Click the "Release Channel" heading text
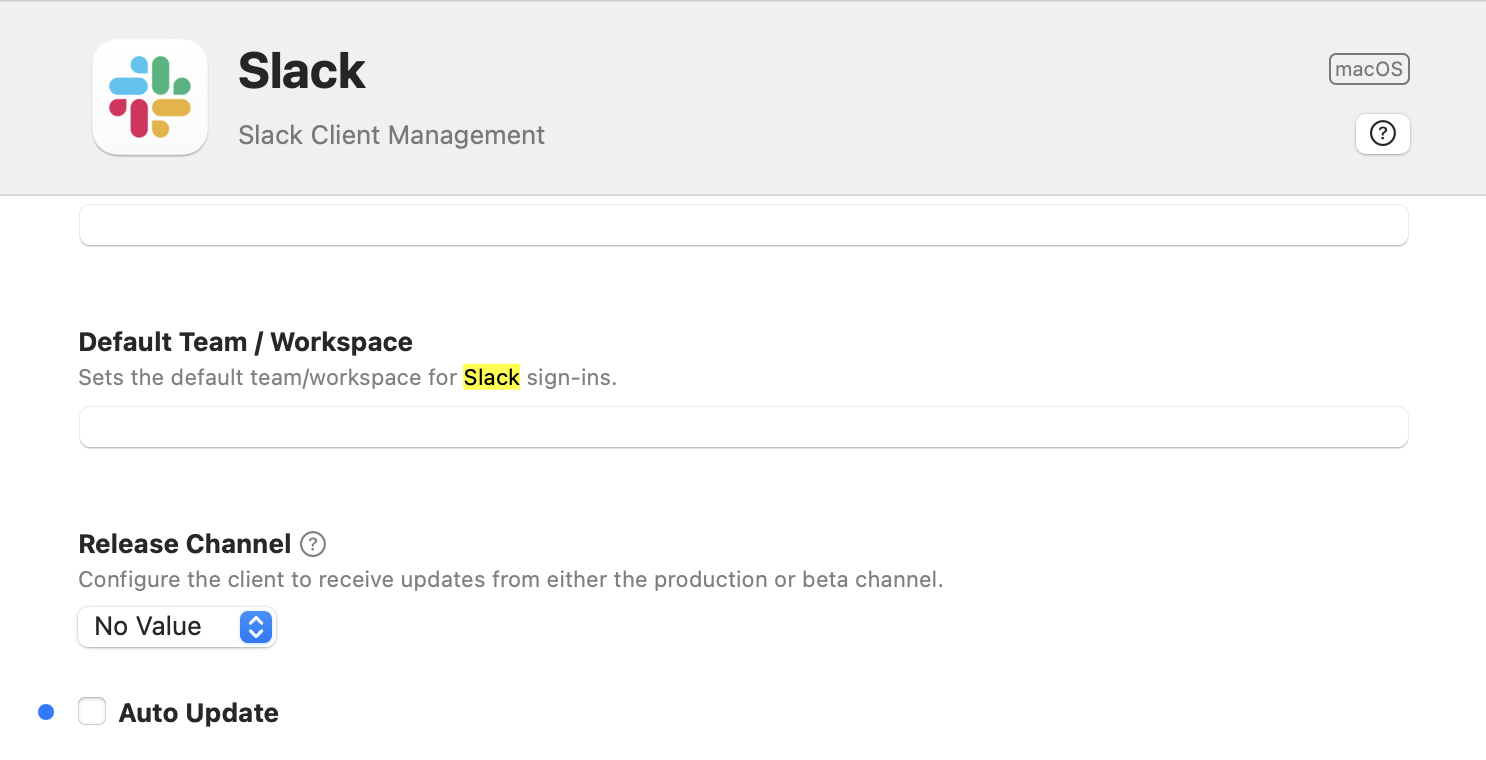This screenshot has height=760, width=1486. point(185,544)
